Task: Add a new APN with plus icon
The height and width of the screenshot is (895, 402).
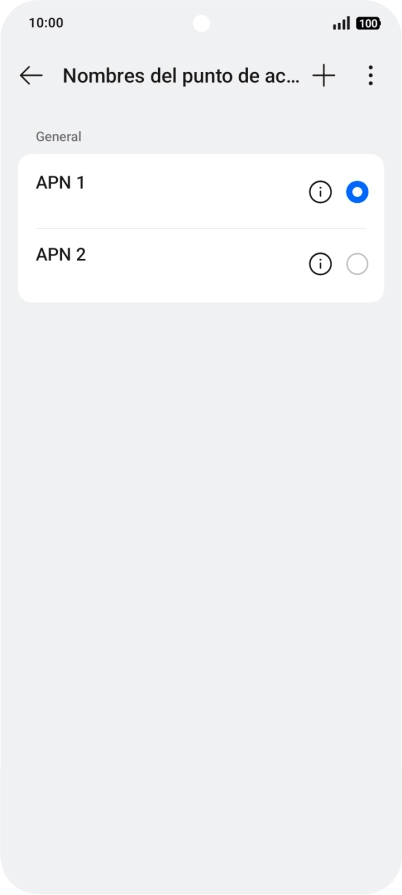Action: tap(324, 75)
